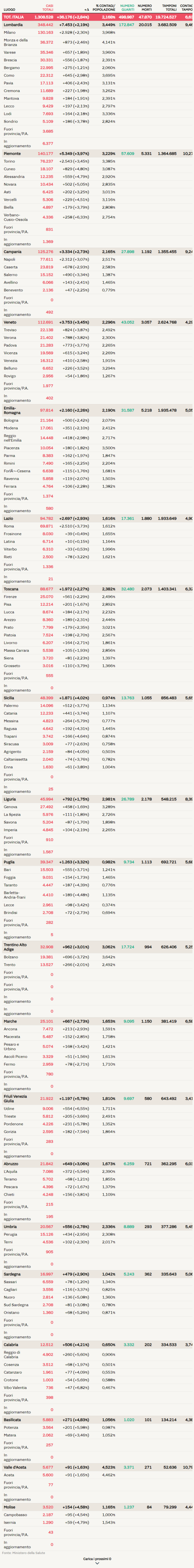Image resolution: width=194 pixels, height=1568 pixels.
Task: Collapse the Liguria region row
Action: (97, 799)
